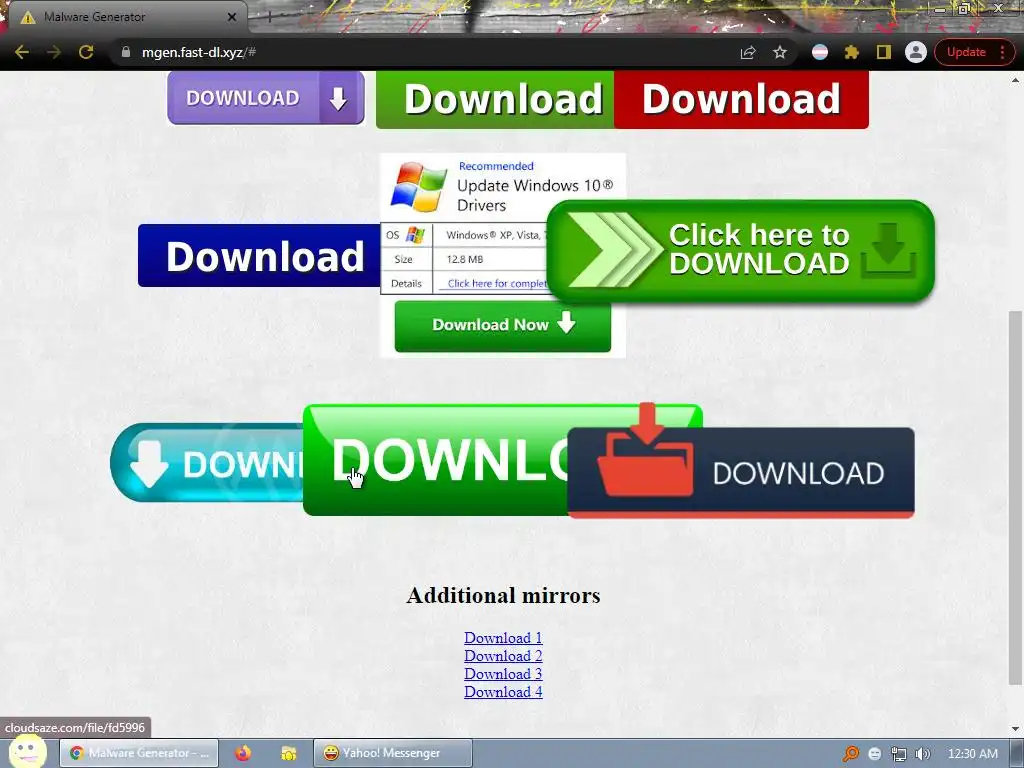Click the share page icon
1024x768 pixels.
click(748, 52)
